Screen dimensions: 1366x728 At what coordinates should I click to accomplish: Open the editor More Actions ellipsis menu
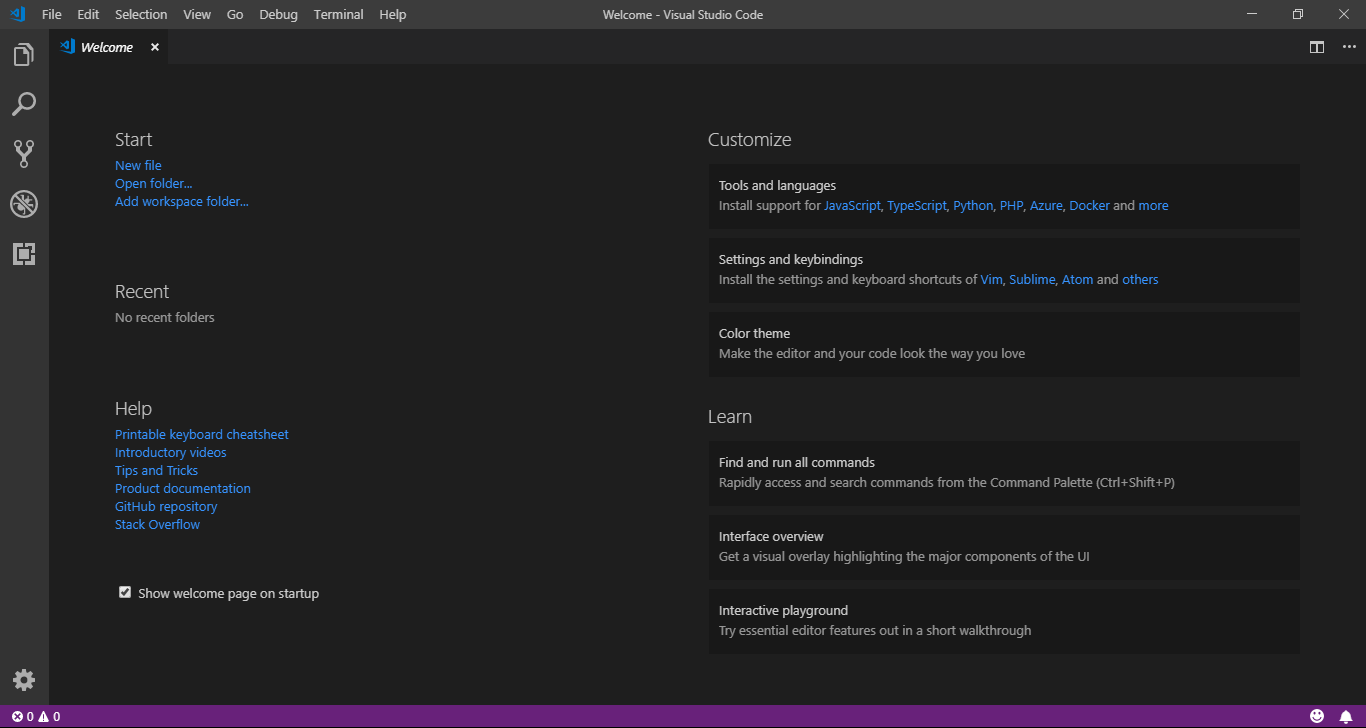(1349, 47)
